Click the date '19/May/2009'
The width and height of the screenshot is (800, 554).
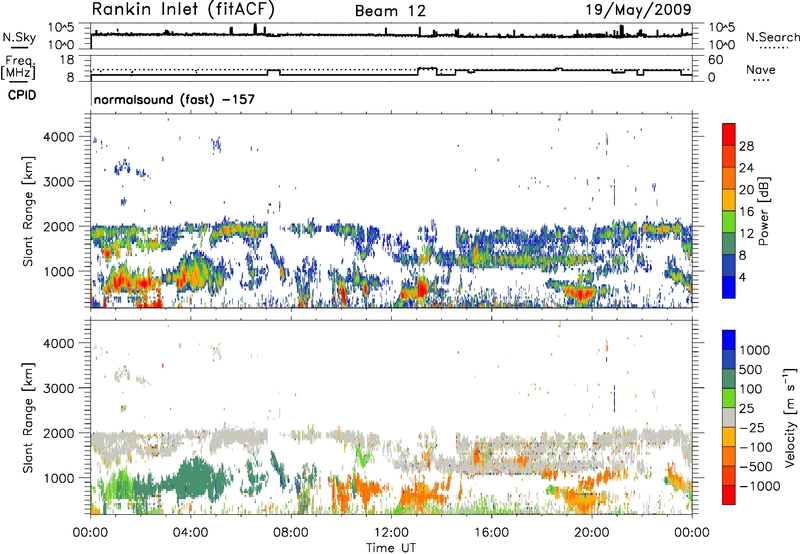coord(638,10)
